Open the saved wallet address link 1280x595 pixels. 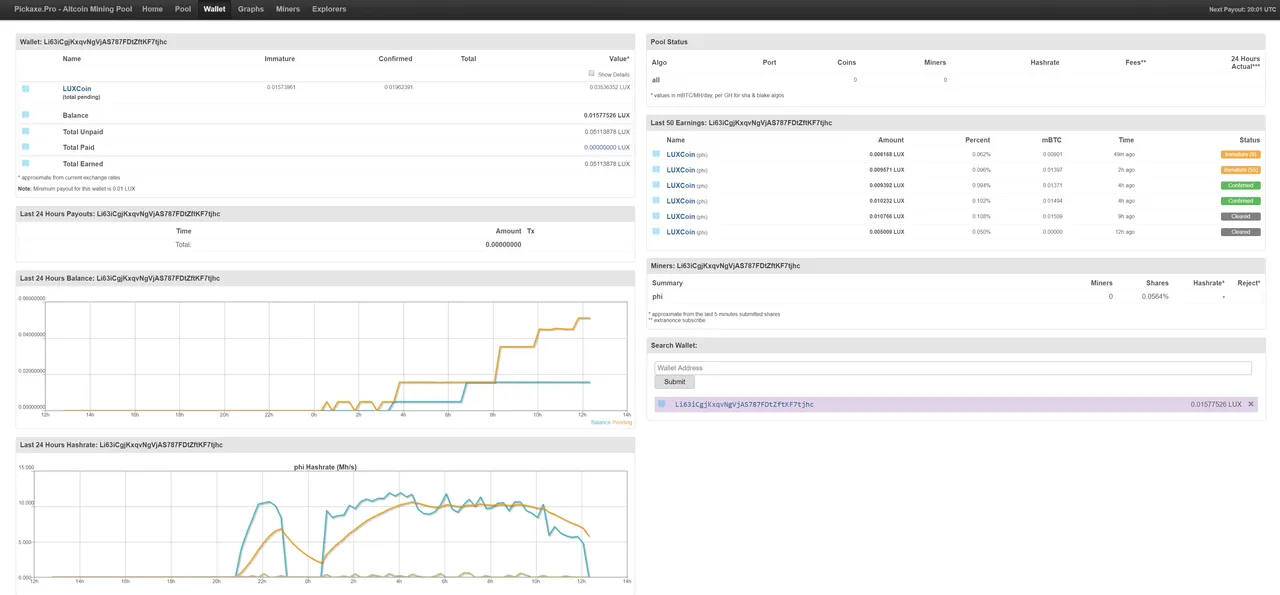click(744, 404)
